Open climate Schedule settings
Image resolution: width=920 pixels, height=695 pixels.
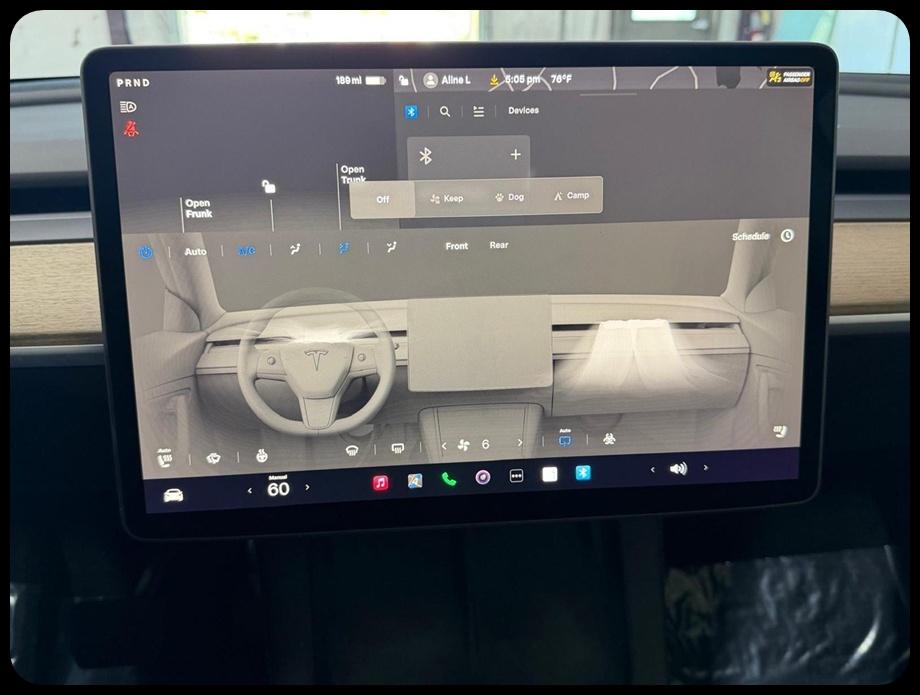tap(750, 236)
